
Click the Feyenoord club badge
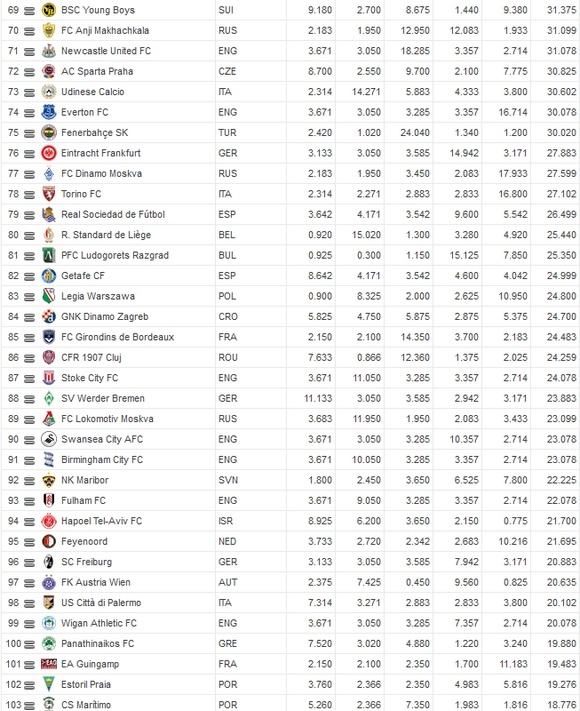[x=49, y=541]
